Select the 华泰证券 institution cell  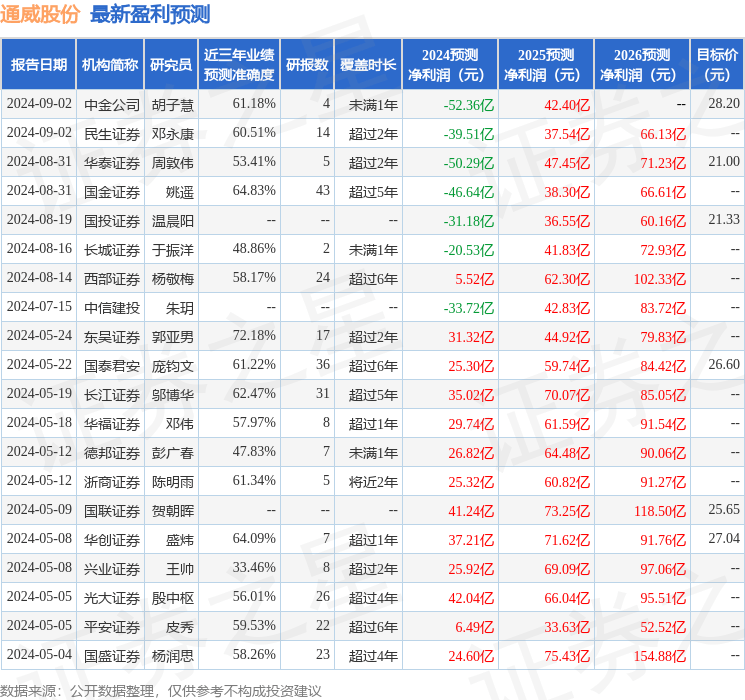point(112,163)
